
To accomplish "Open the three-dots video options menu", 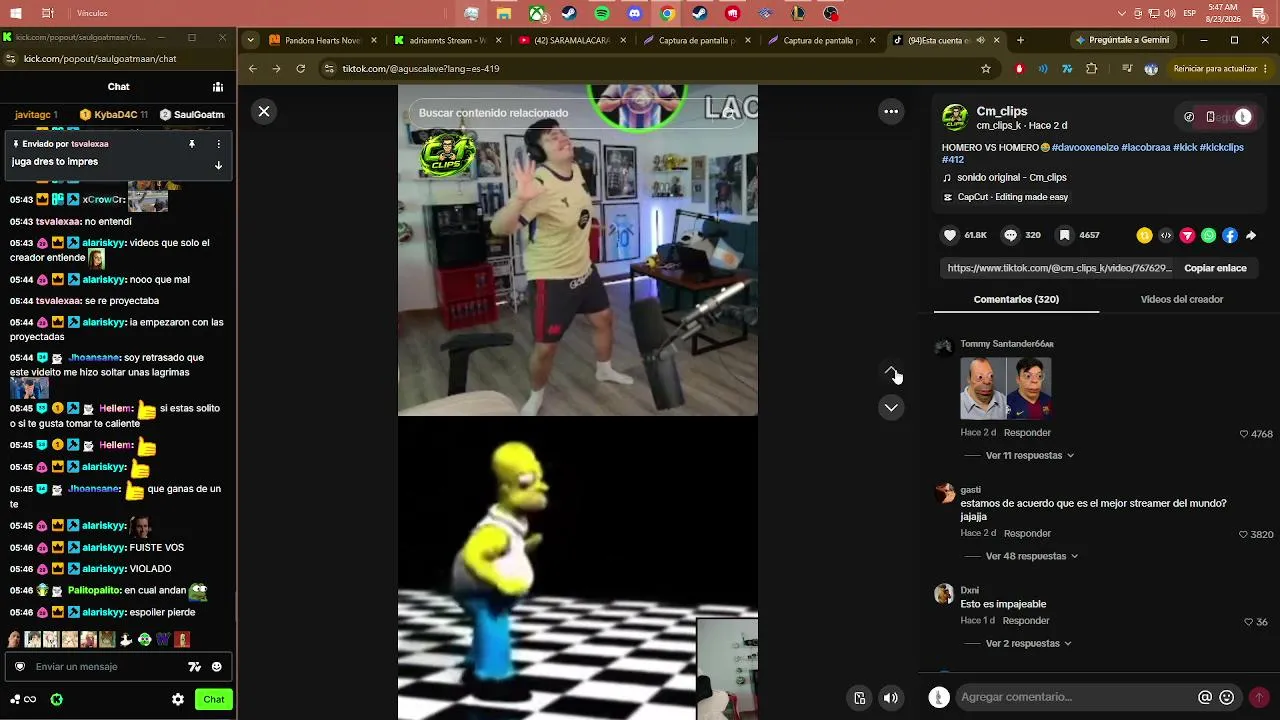I will tap(891, 112).
